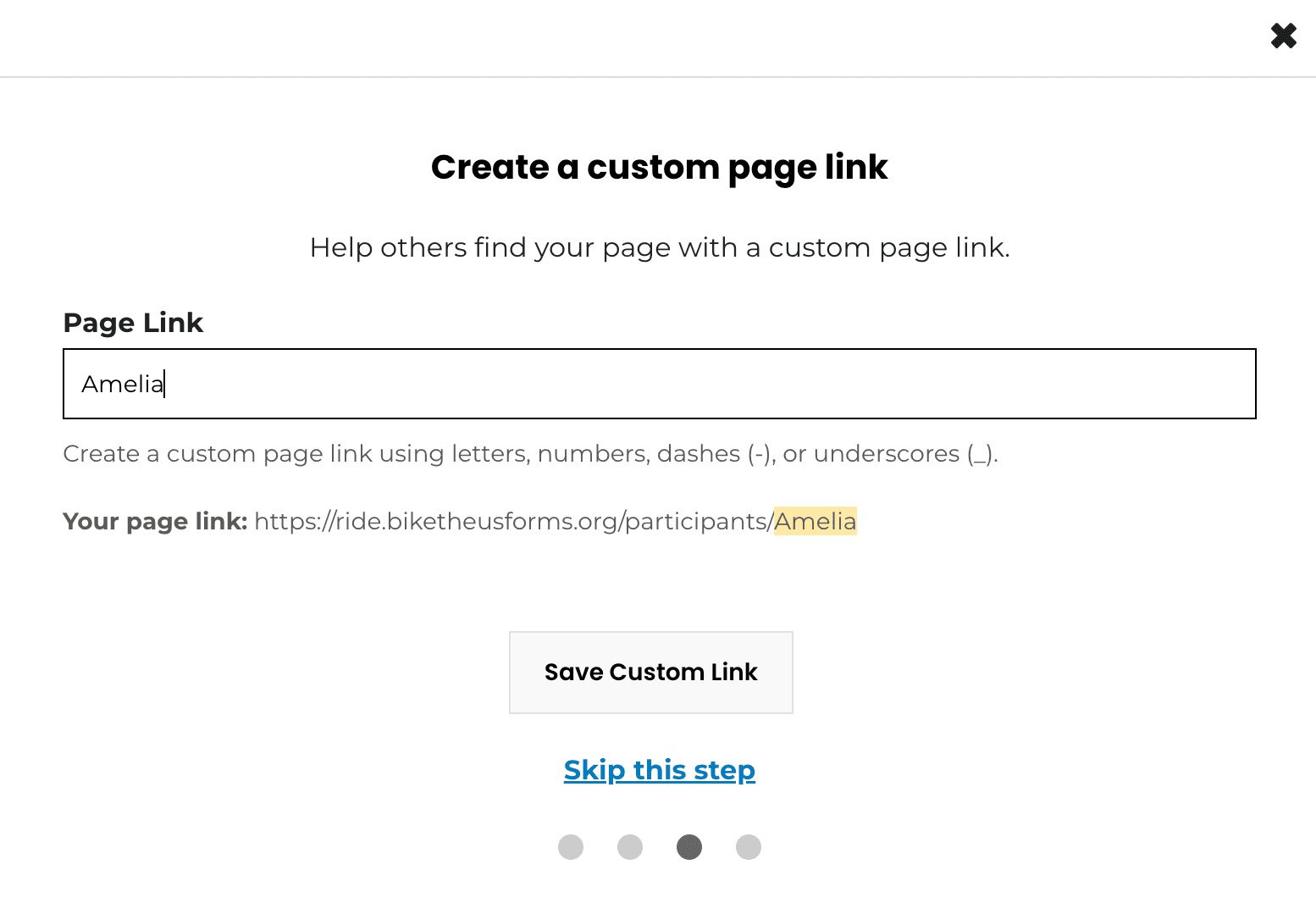This screenshot has width=1316, height=903.
Task: Place cursor on typed Amelia text in field
Action: click(121, 385)
